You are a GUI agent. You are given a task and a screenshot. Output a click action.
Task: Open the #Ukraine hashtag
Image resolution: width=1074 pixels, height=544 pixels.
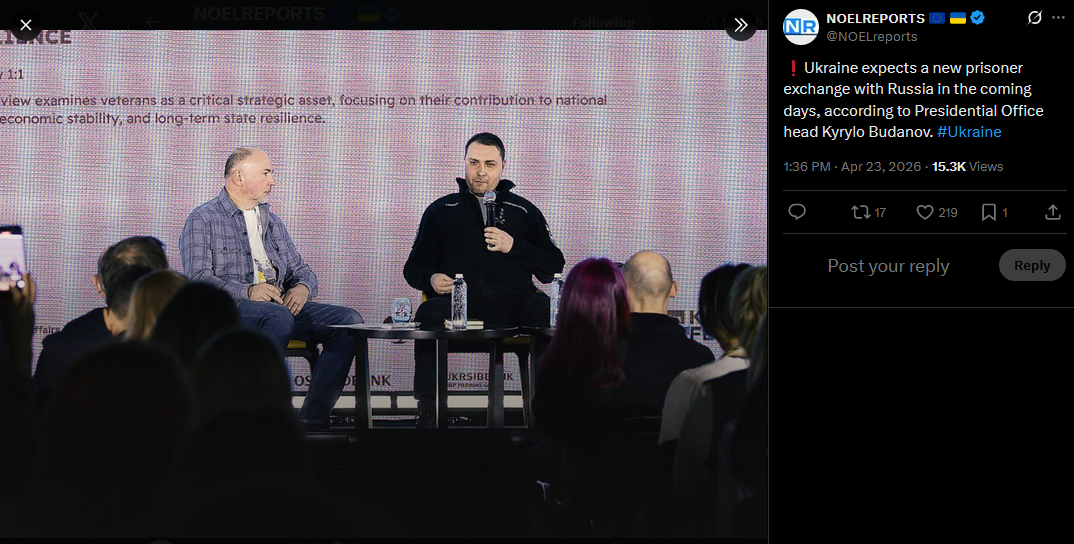pyautogui.click(x=969, y=132)
